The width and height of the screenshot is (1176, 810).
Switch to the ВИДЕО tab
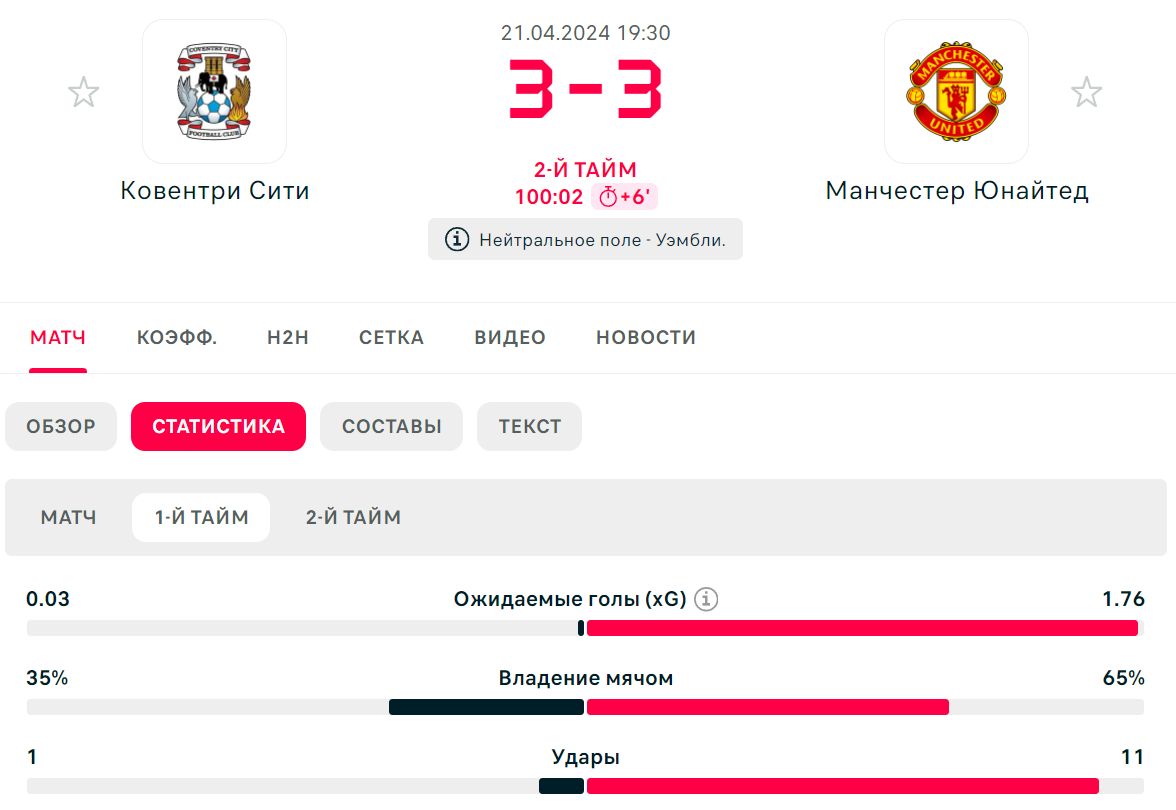point(510,338)
